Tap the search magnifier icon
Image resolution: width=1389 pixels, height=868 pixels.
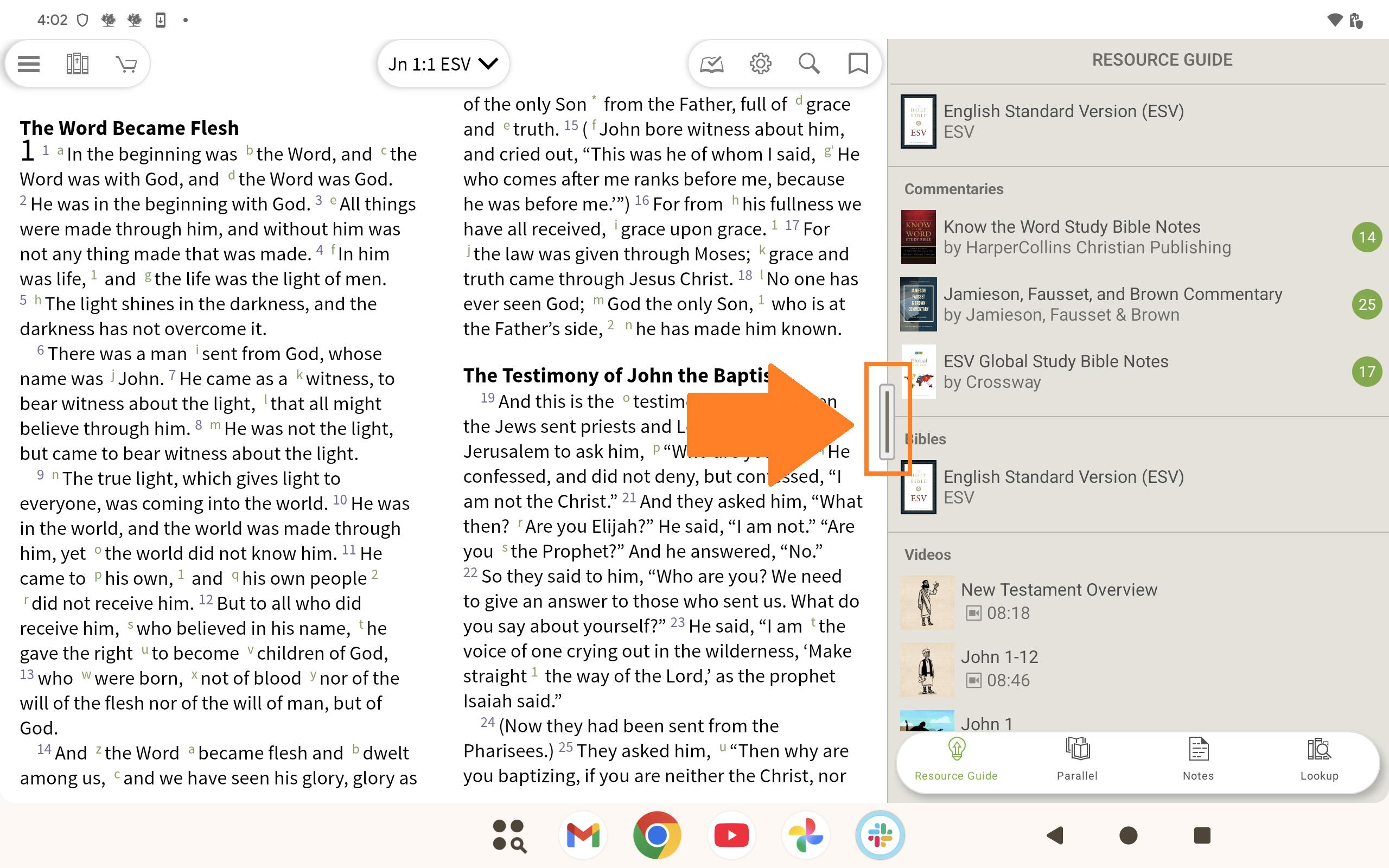pyautogui.click(x=809, y=63)
